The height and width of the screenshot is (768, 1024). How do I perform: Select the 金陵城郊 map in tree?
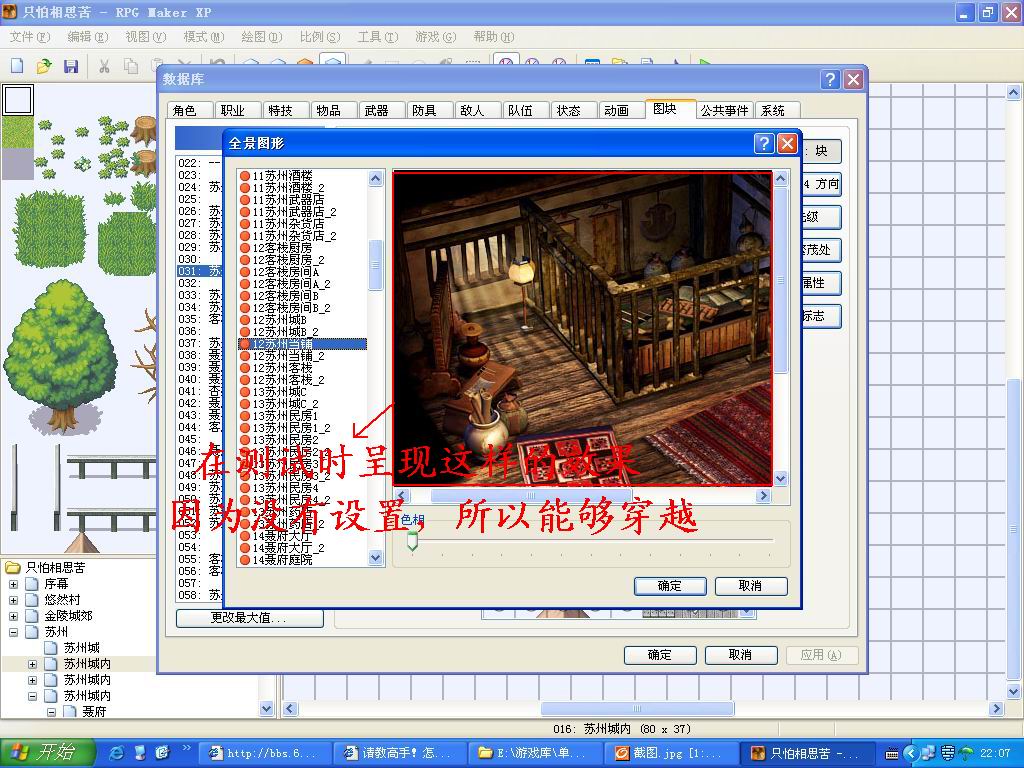69,616
